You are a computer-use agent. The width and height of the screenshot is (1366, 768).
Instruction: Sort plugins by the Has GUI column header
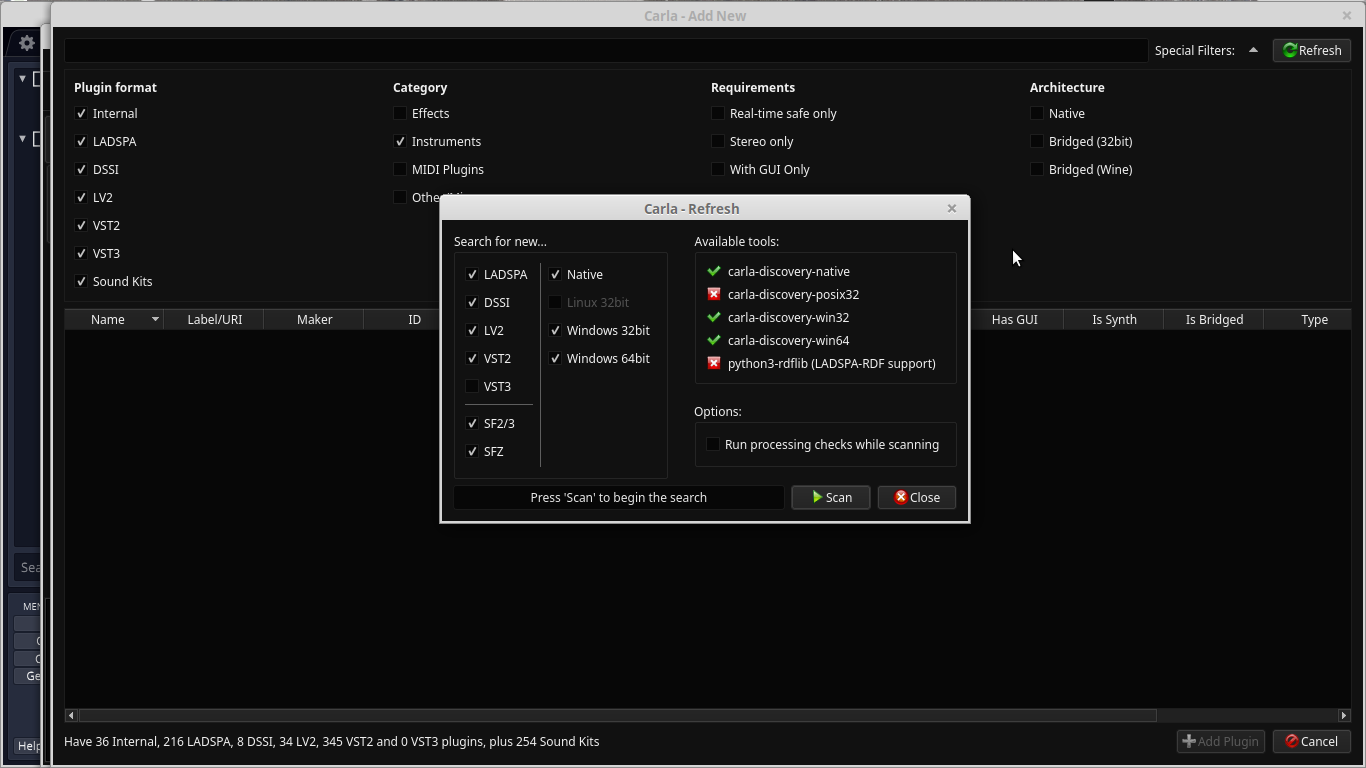coord(1014,319)
